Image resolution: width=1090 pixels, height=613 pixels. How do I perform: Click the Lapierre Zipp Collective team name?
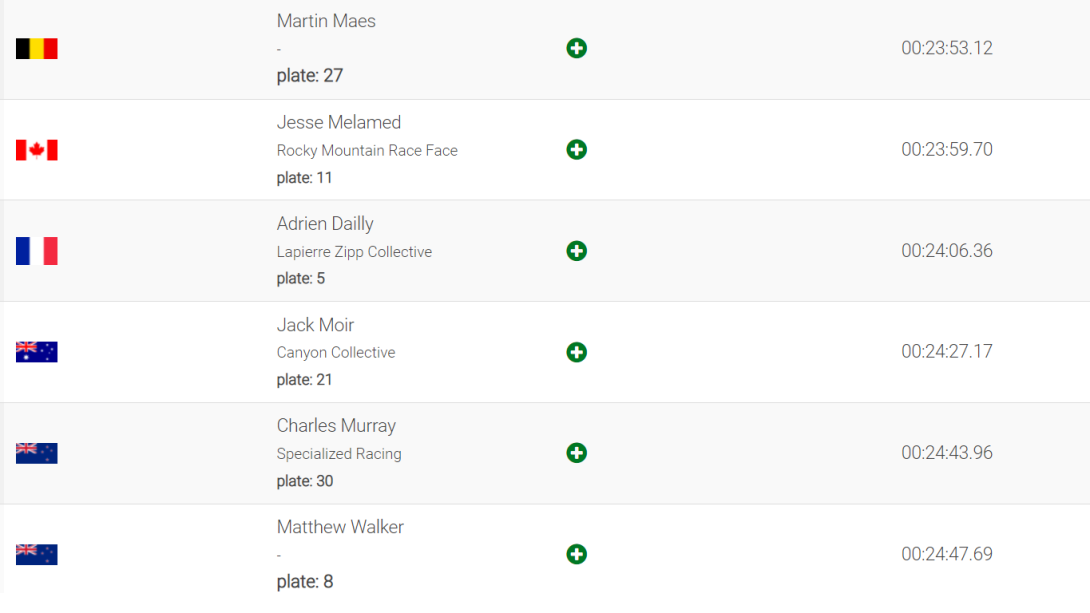pos(354,252)
